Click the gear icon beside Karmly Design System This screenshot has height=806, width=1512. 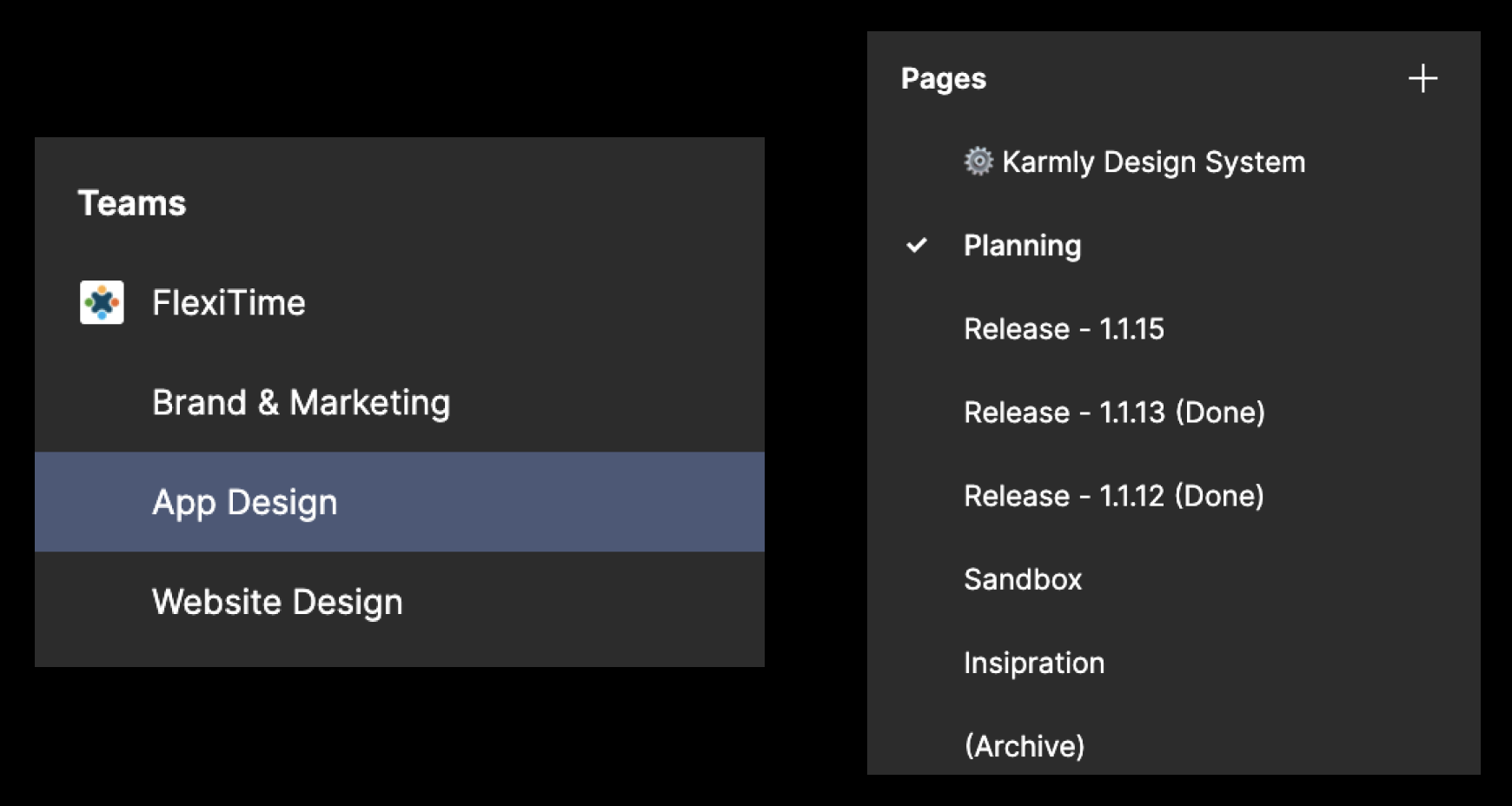point(978,162)
